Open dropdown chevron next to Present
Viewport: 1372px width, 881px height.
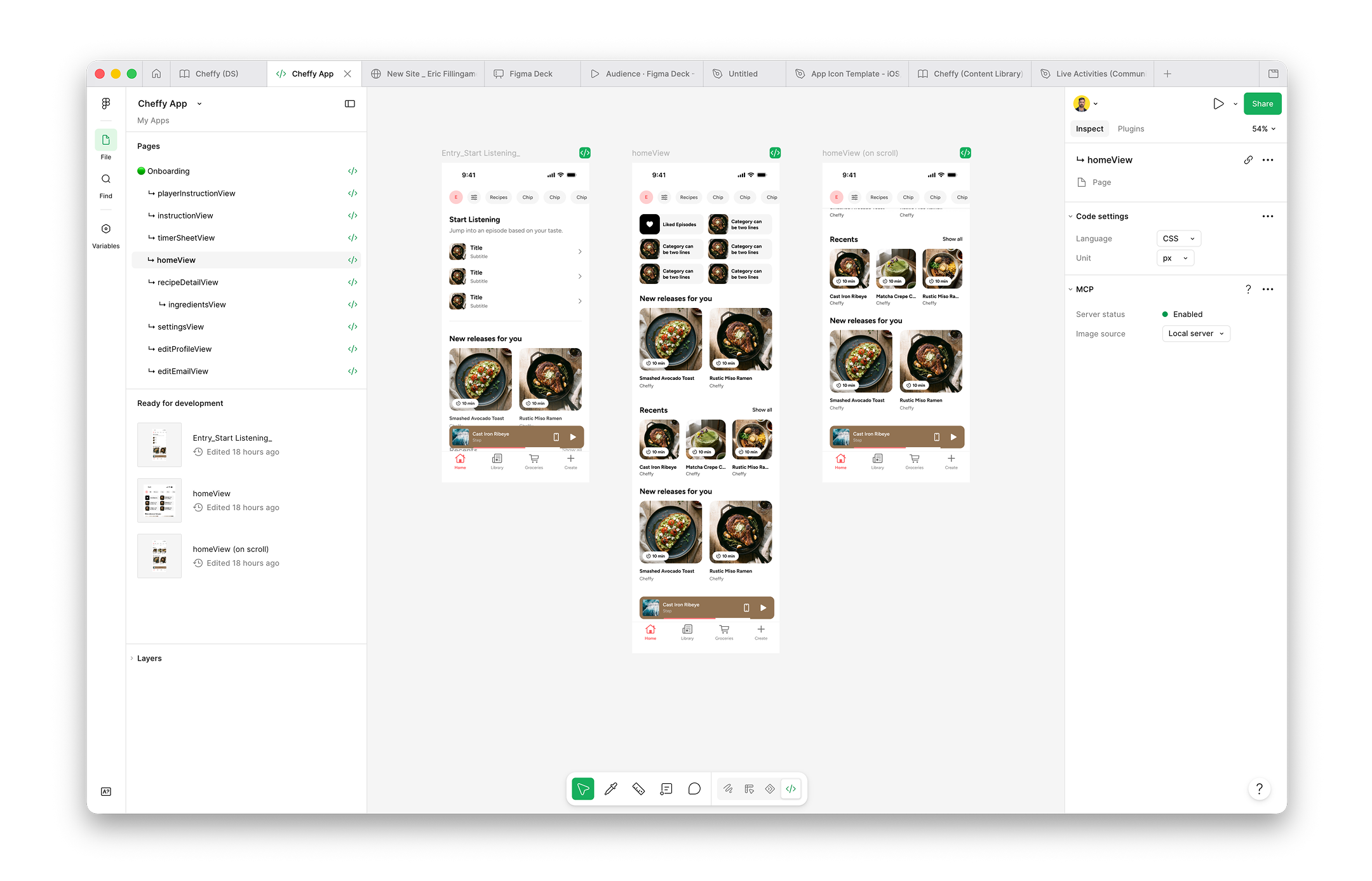coord(1235,104)
